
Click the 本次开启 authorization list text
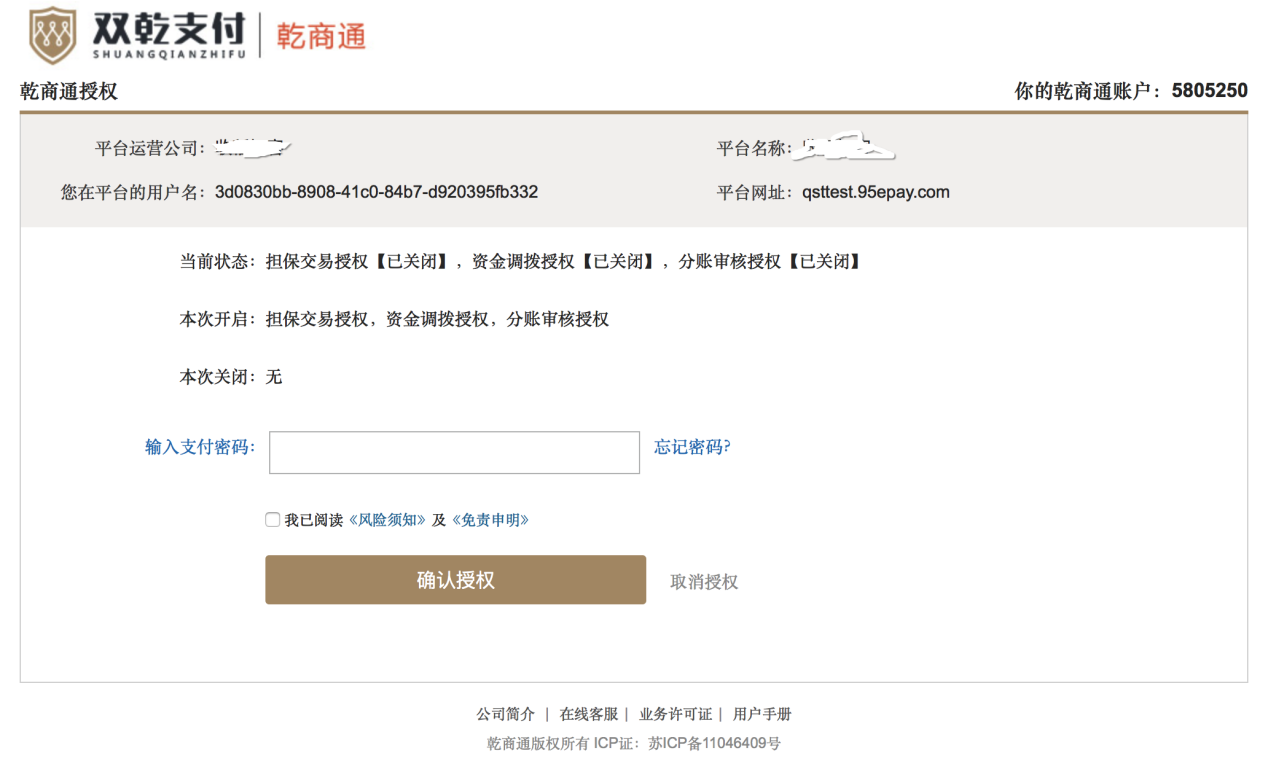[x=437, y=320]
